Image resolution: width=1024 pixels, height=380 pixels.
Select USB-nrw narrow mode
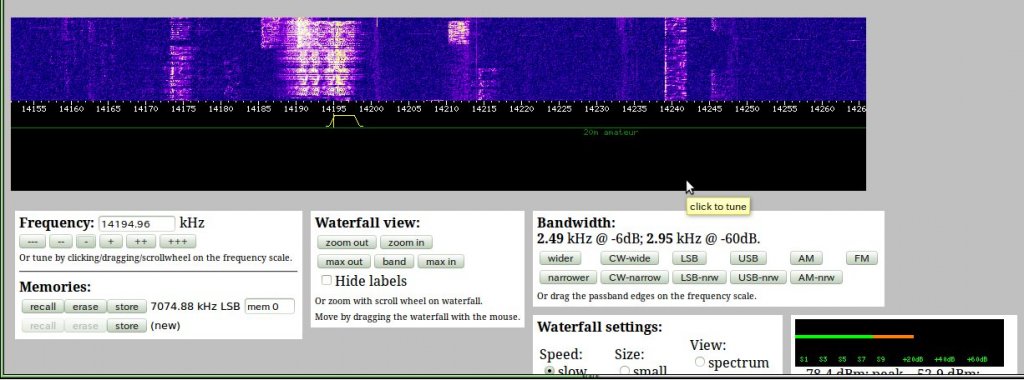click(x=758, y=277)
